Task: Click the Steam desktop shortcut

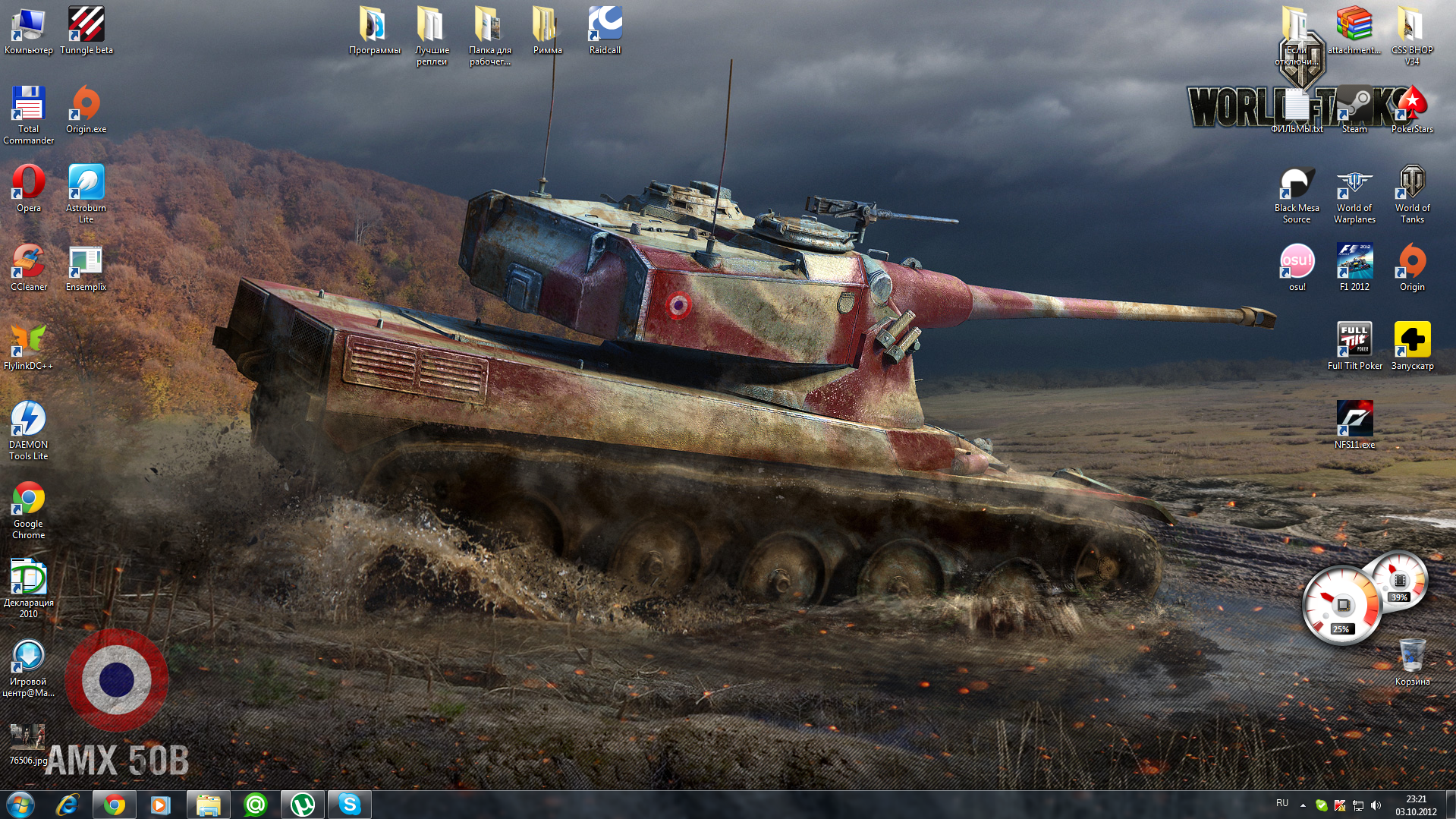Action: coord(1355,109)
